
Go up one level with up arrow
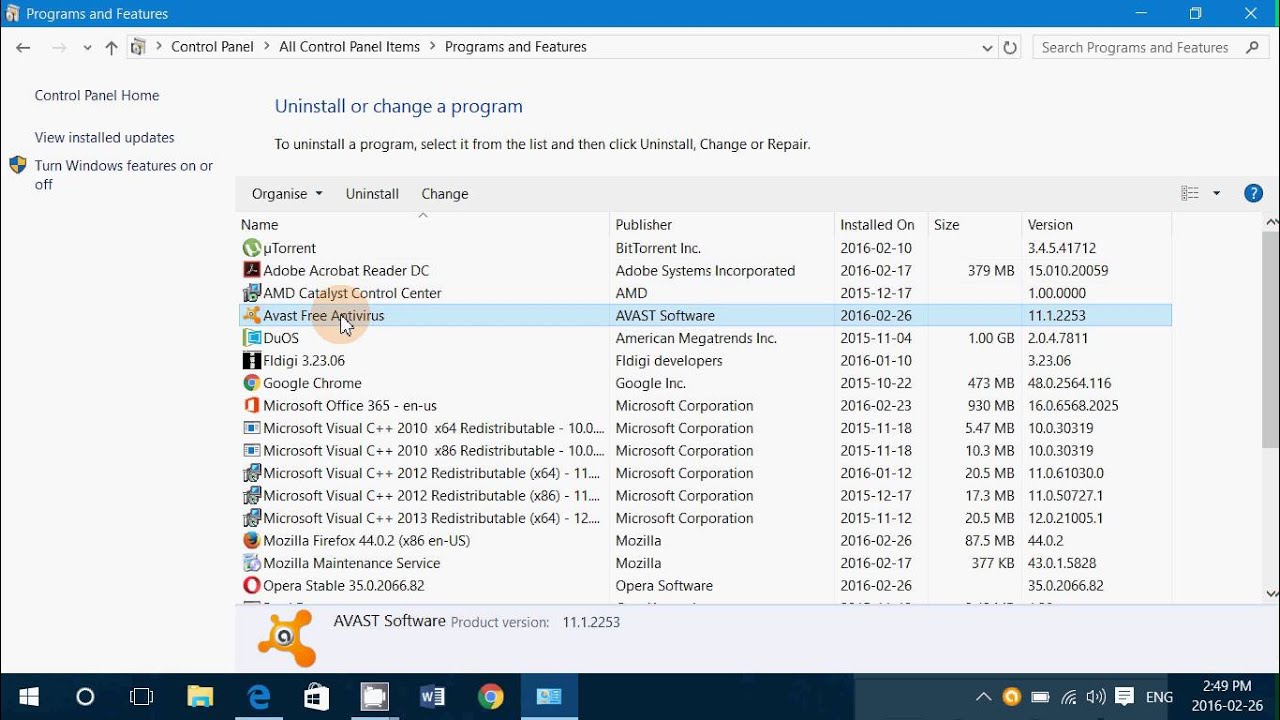point(111,47)
